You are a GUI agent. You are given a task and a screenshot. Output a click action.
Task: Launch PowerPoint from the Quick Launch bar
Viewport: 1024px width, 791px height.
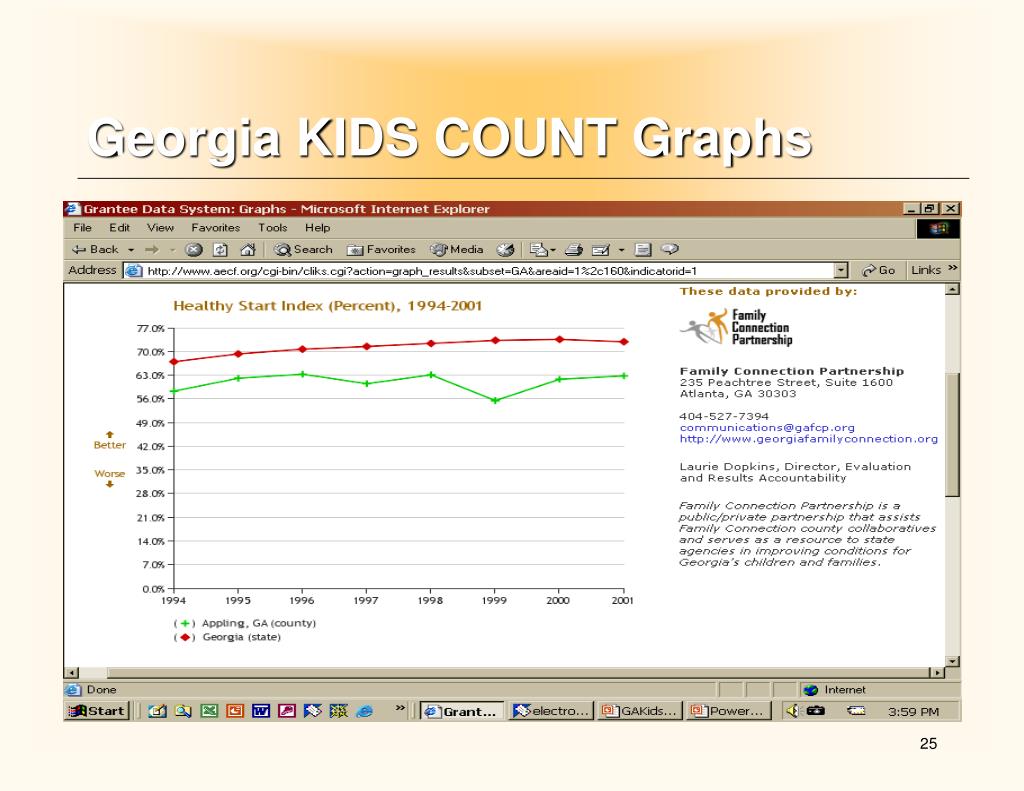(234, 711)
